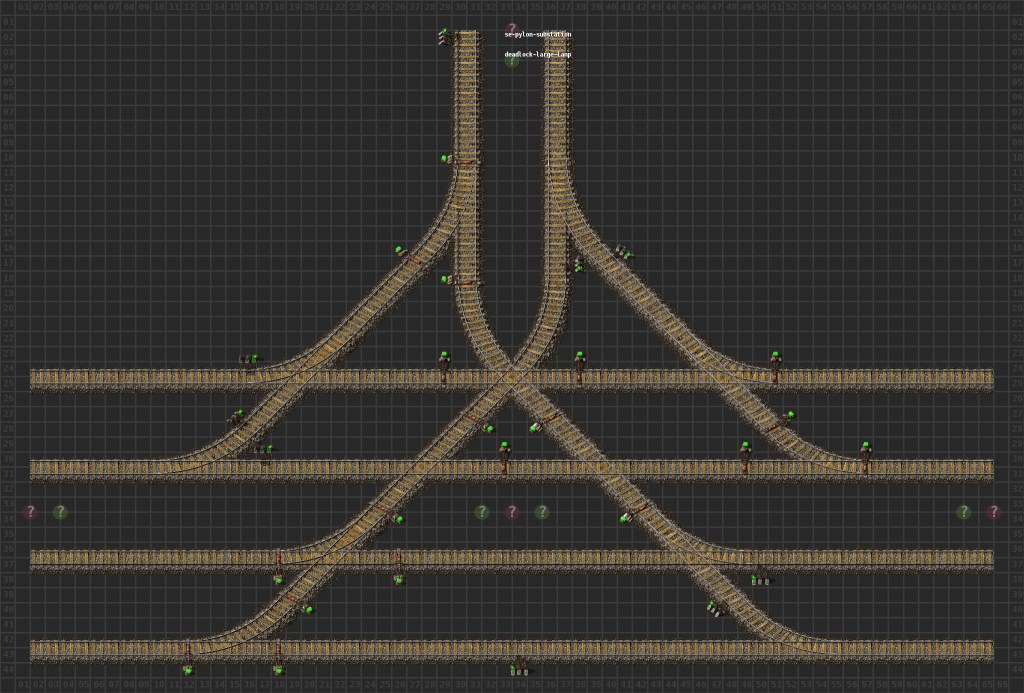Select the chain signal beside right vertical track at row 17
Viewport: 1024px width, 693px height.
(579, 264)
